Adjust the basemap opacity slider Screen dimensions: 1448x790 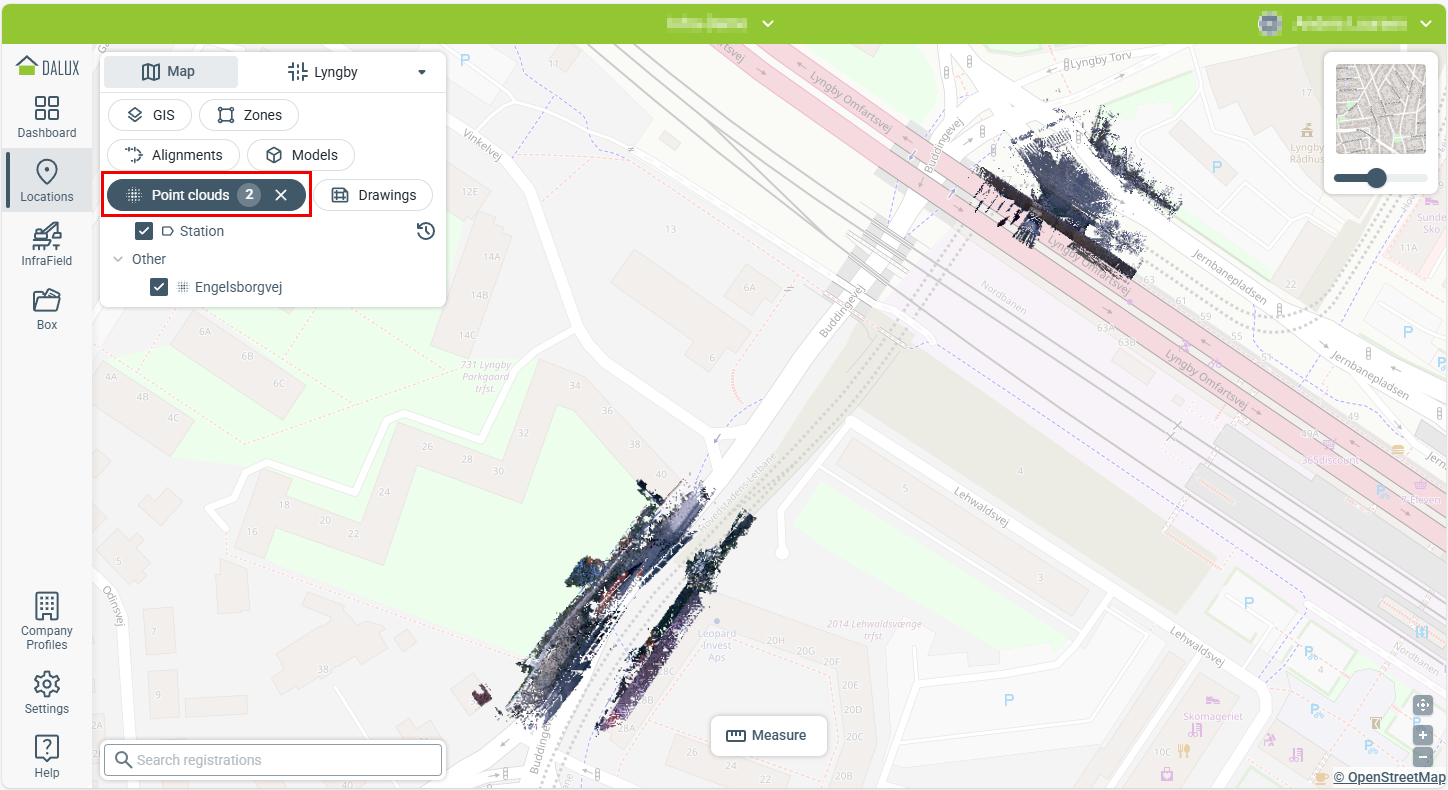pyautogui.click(x=1377, y=178)
